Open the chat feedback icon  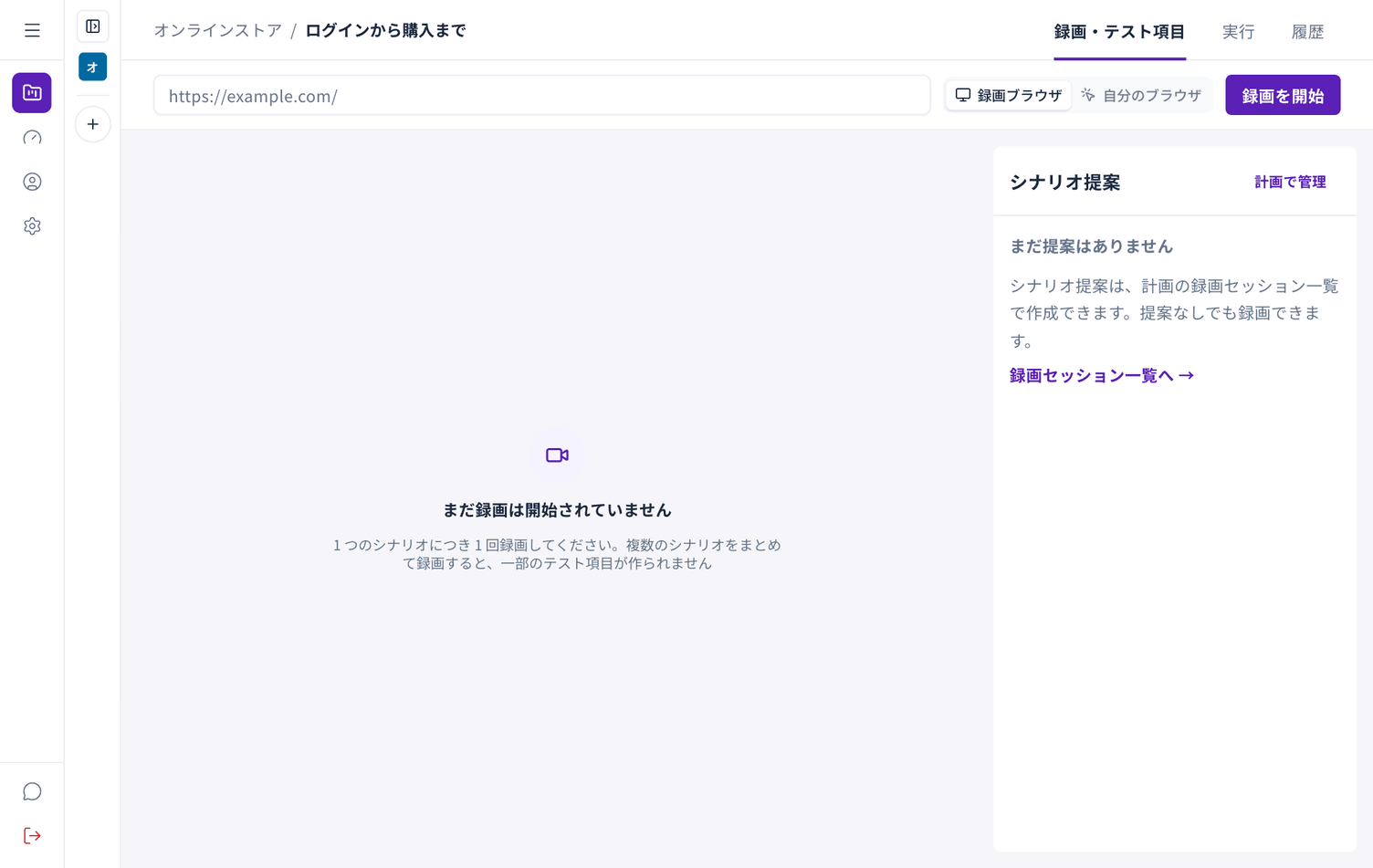tap(32, 791)
